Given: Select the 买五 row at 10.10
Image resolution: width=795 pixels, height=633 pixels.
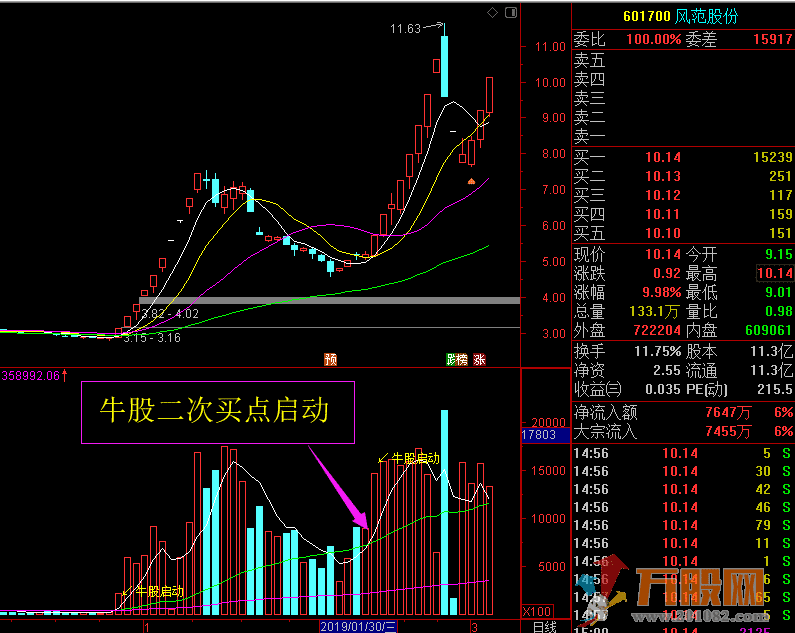Looking at the screenshot, I should pyautogui.click(x=682, y=233).
